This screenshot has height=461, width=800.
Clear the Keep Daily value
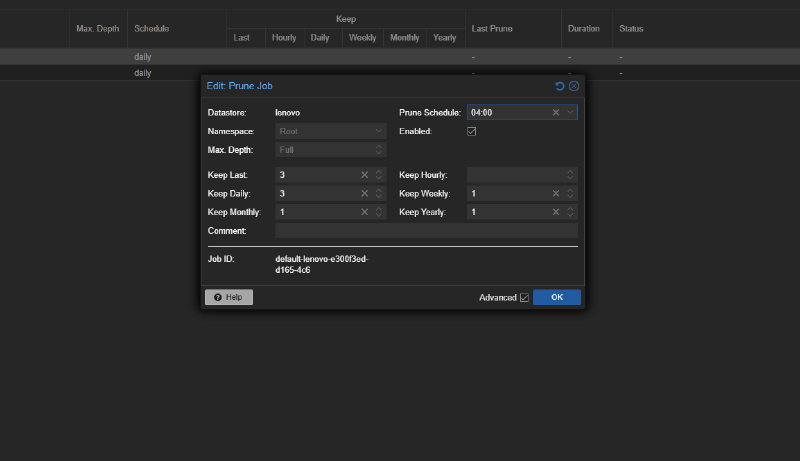coord(364,194)
